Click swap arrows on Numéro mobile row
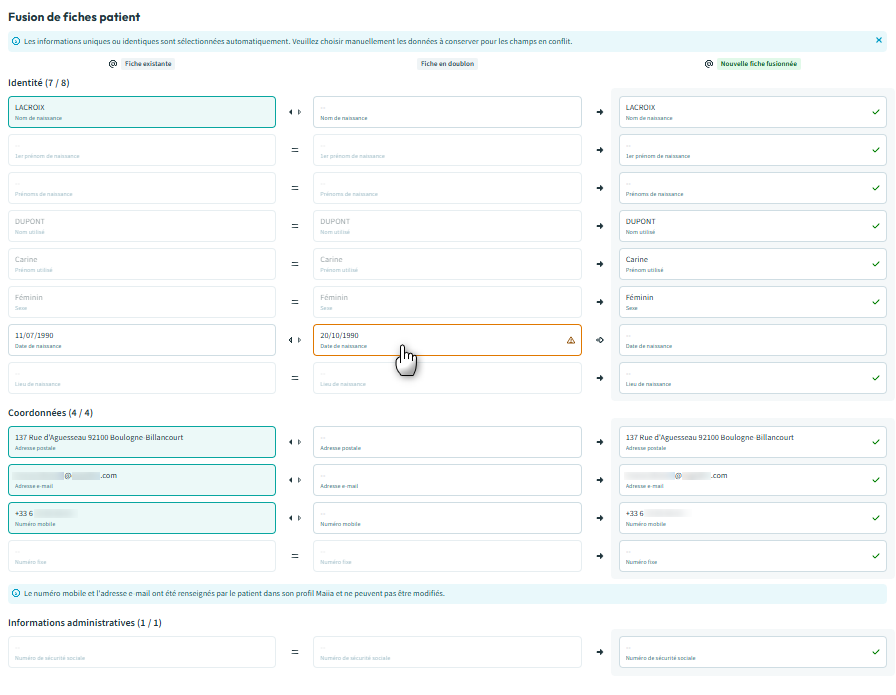The image size is (896, 695). click(x=294, y=518)
